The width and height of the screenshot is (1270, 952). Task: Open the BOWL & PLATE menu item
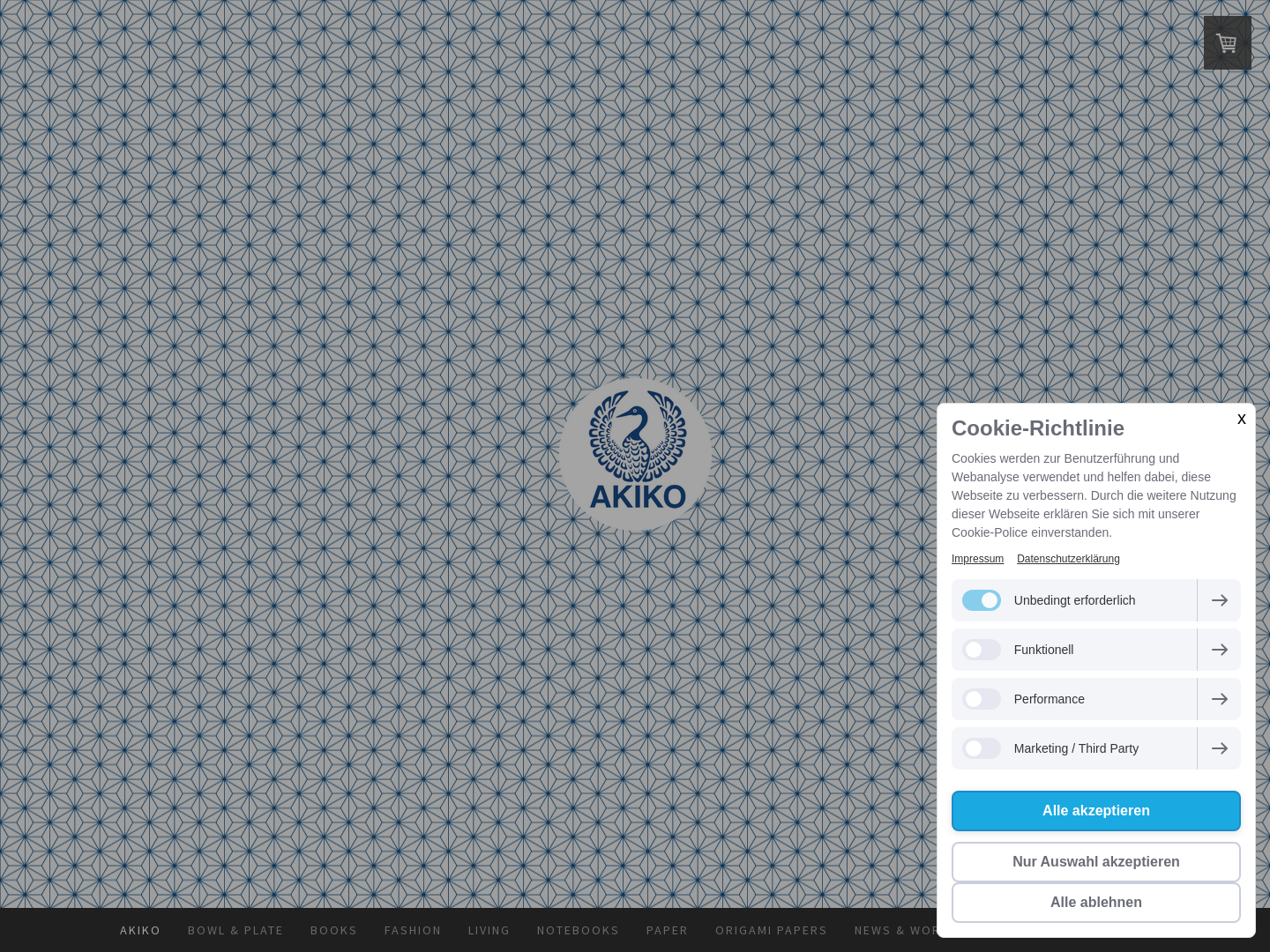235,930
